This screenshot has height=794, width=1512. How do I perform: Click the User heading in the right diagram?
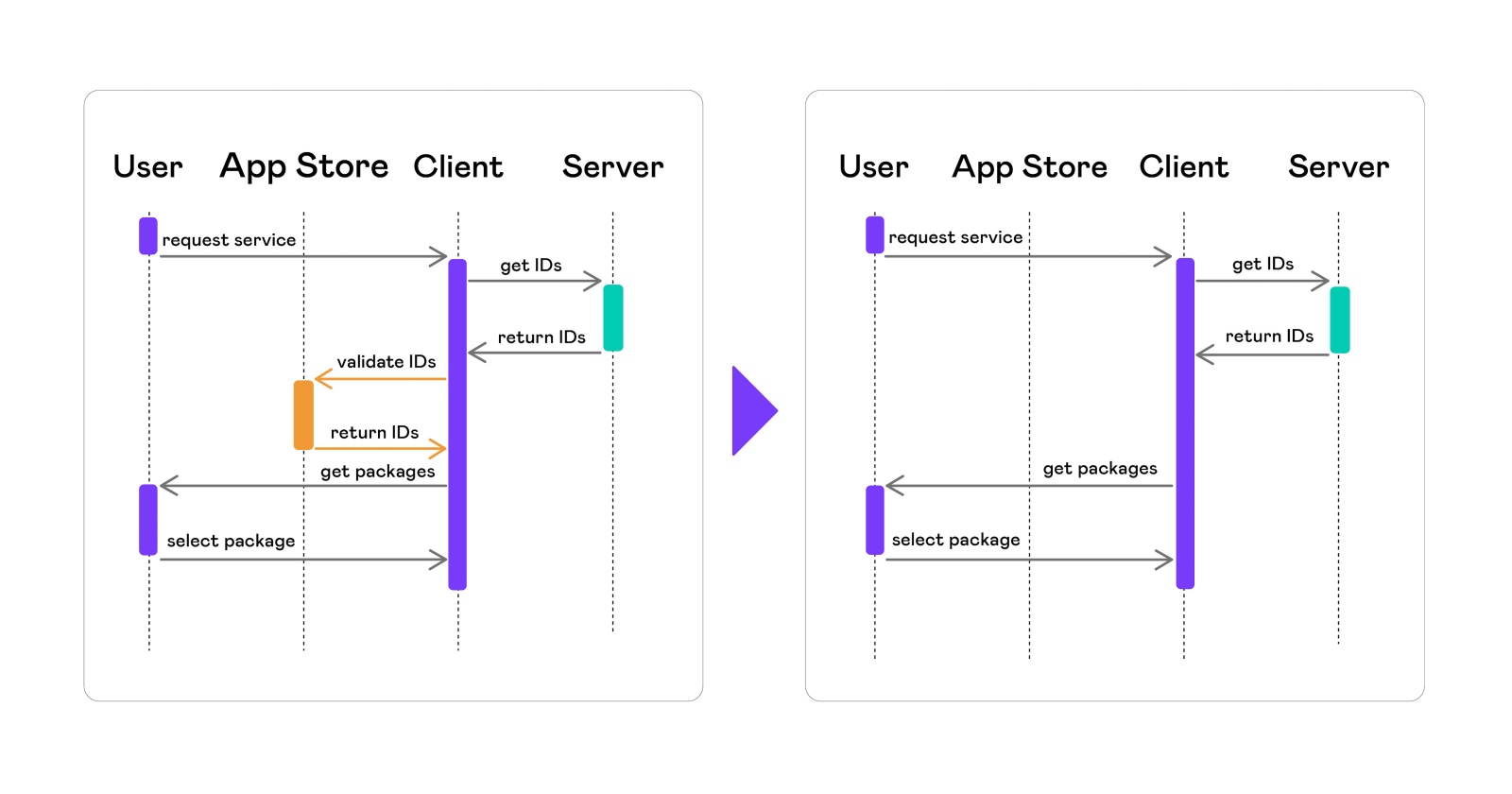[873, 166]
